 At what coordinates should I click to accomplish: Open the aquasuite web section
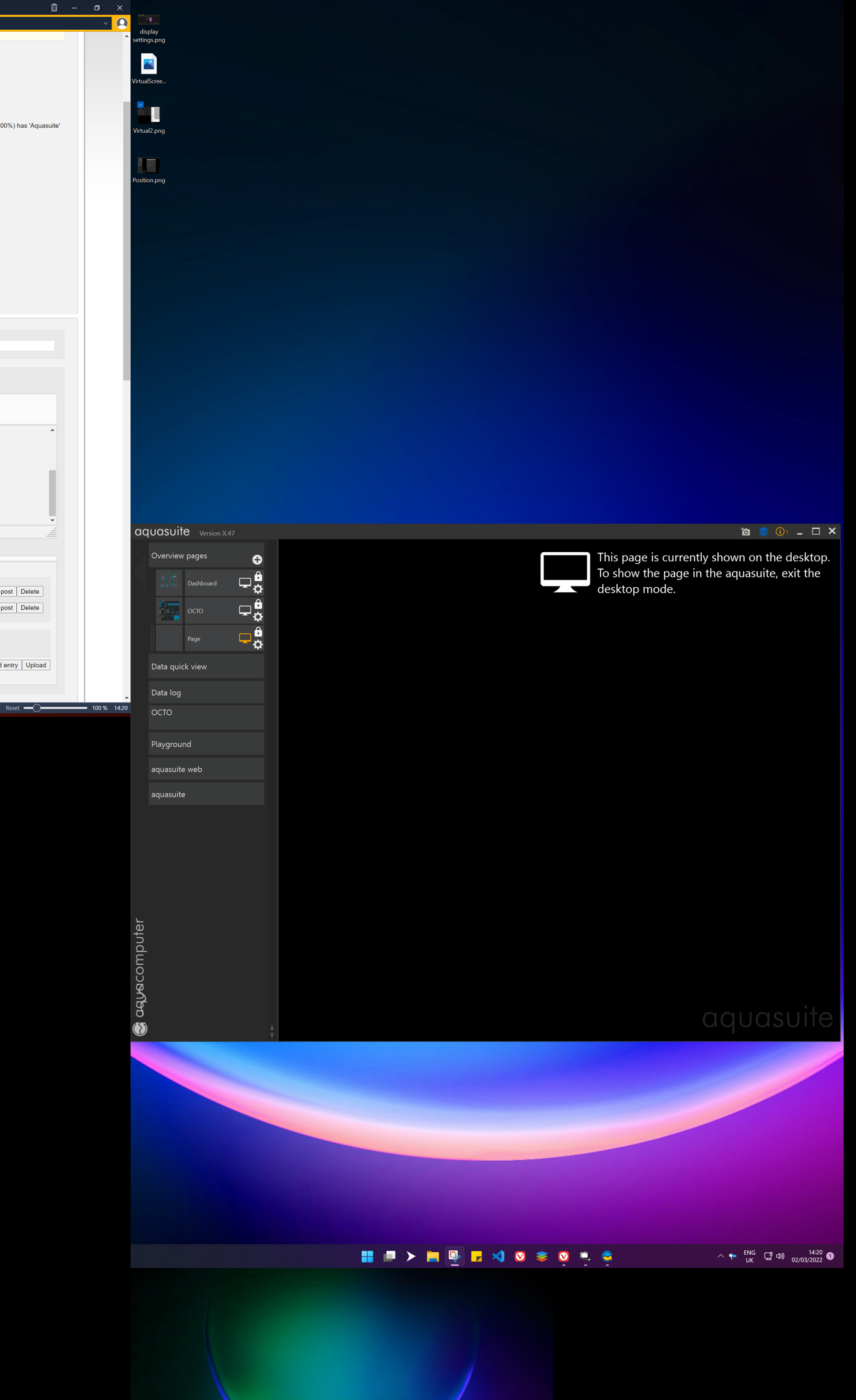206,769
